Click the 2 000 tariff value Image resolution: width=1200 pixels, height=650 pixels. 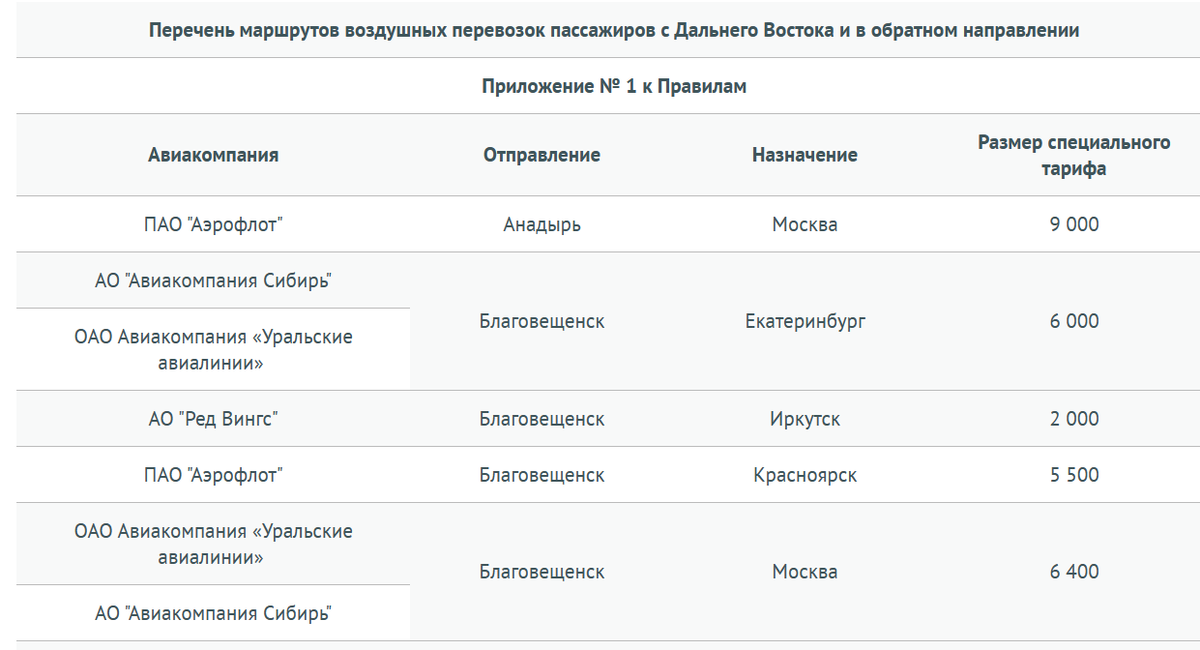click(1074, 419)
